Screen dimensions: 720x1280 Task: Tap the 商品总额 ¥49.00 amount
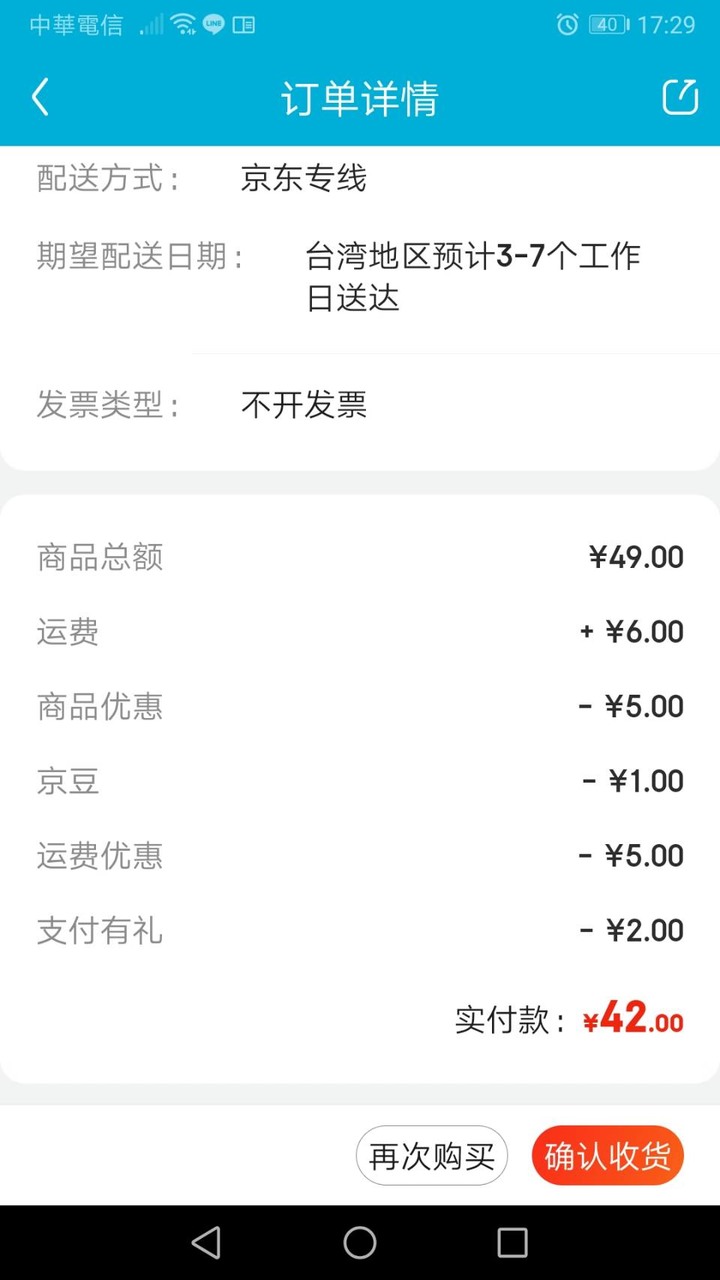point(636,557)
